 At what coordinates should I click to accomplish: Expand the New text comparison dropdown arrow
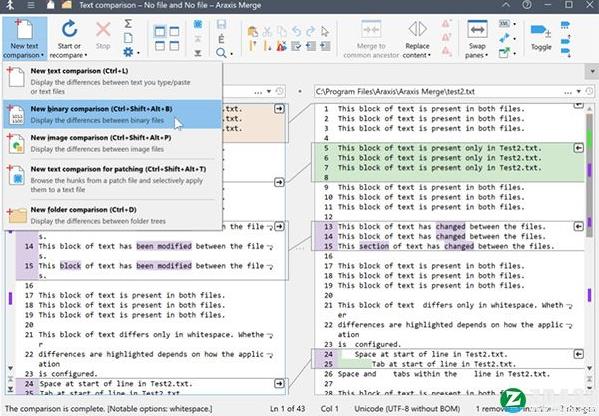pyautogui.click(x=42, y=55)
